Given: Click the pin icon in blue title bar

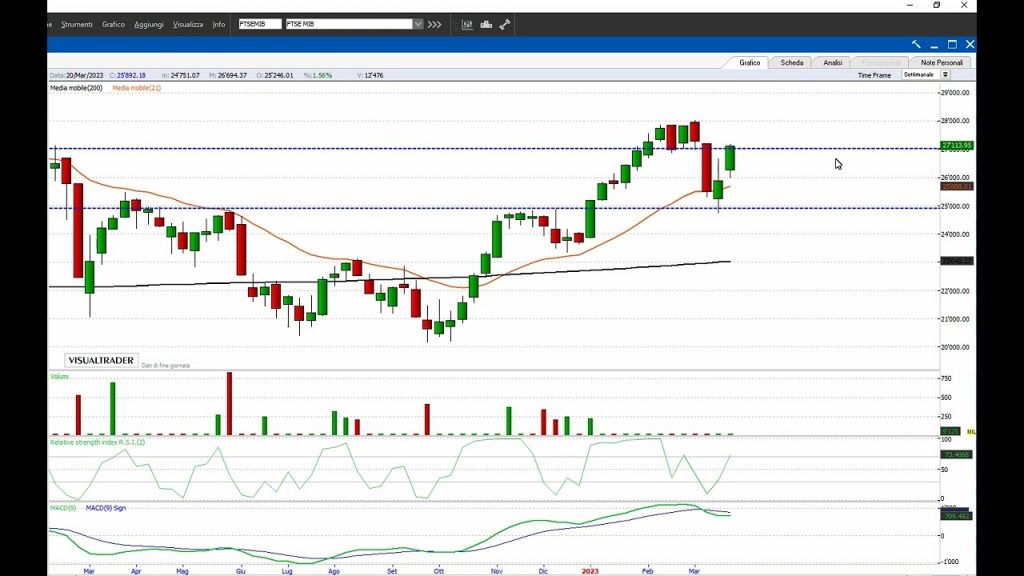Looking at the screenshot, I should pos(916,44).
